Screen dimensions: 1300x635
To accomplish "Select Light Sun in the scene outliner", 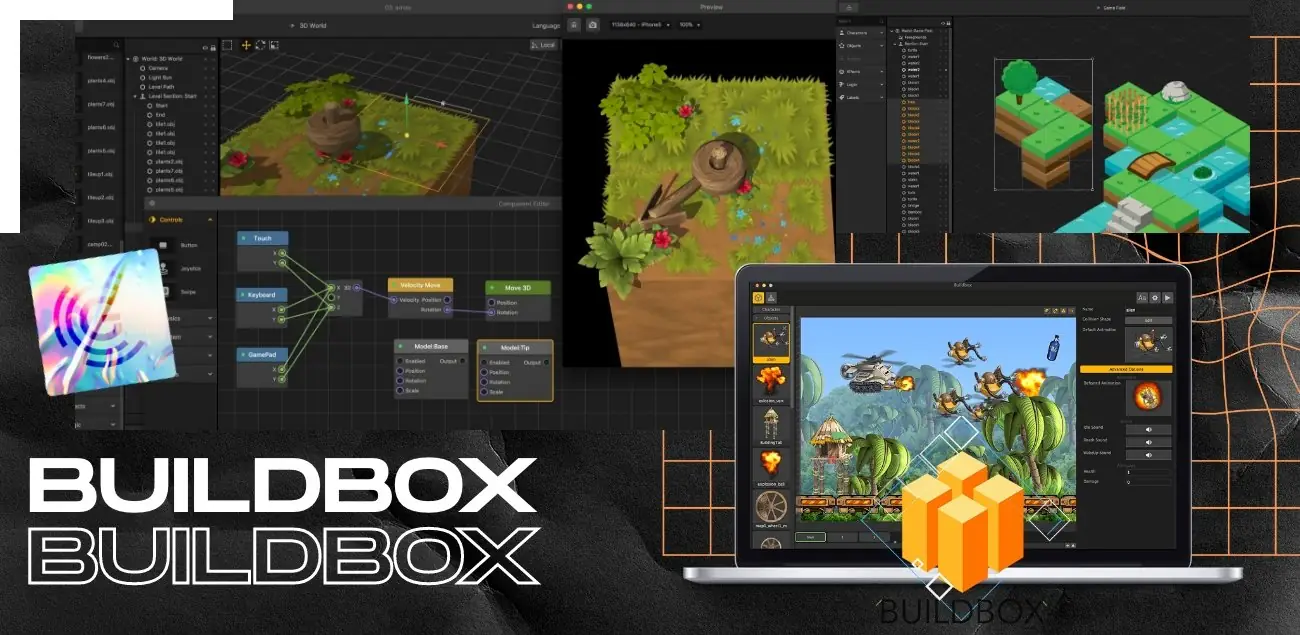I will (161, 77).
